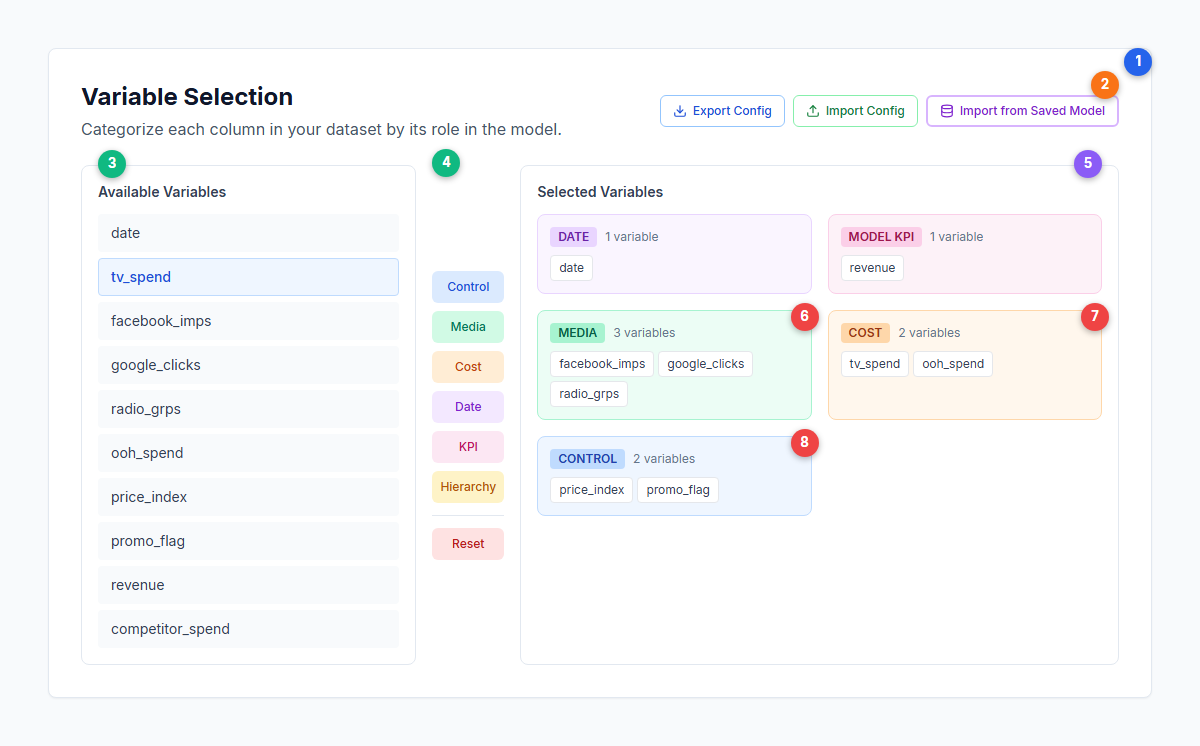
Task: Click the '2 variables' count in COST
Action: pyautogui.click(x=929, y=333)
